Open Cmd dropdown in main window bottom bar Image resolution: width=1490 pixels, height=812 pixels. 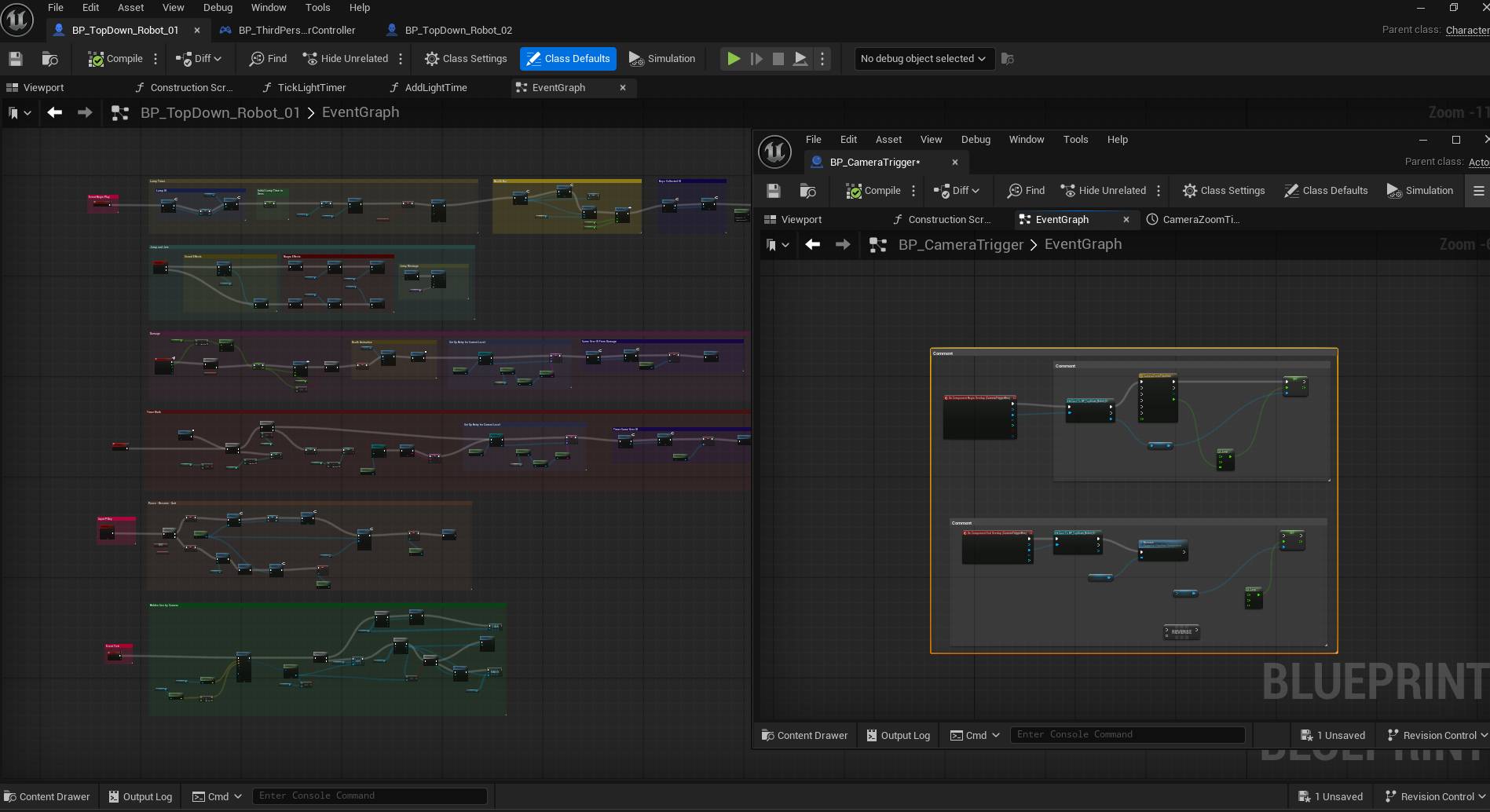pyautogui.click(x=218, y=796)
